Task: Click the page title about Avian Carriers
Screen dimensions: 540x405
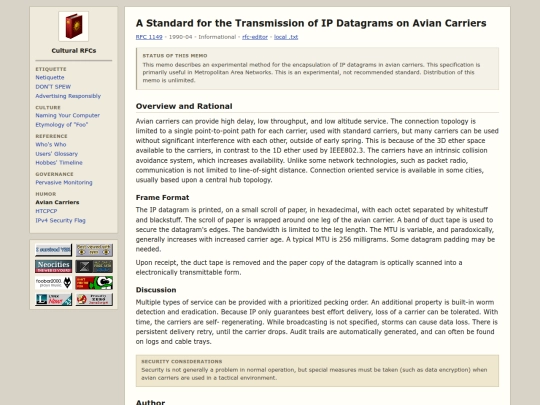Action: click(311, 23)
